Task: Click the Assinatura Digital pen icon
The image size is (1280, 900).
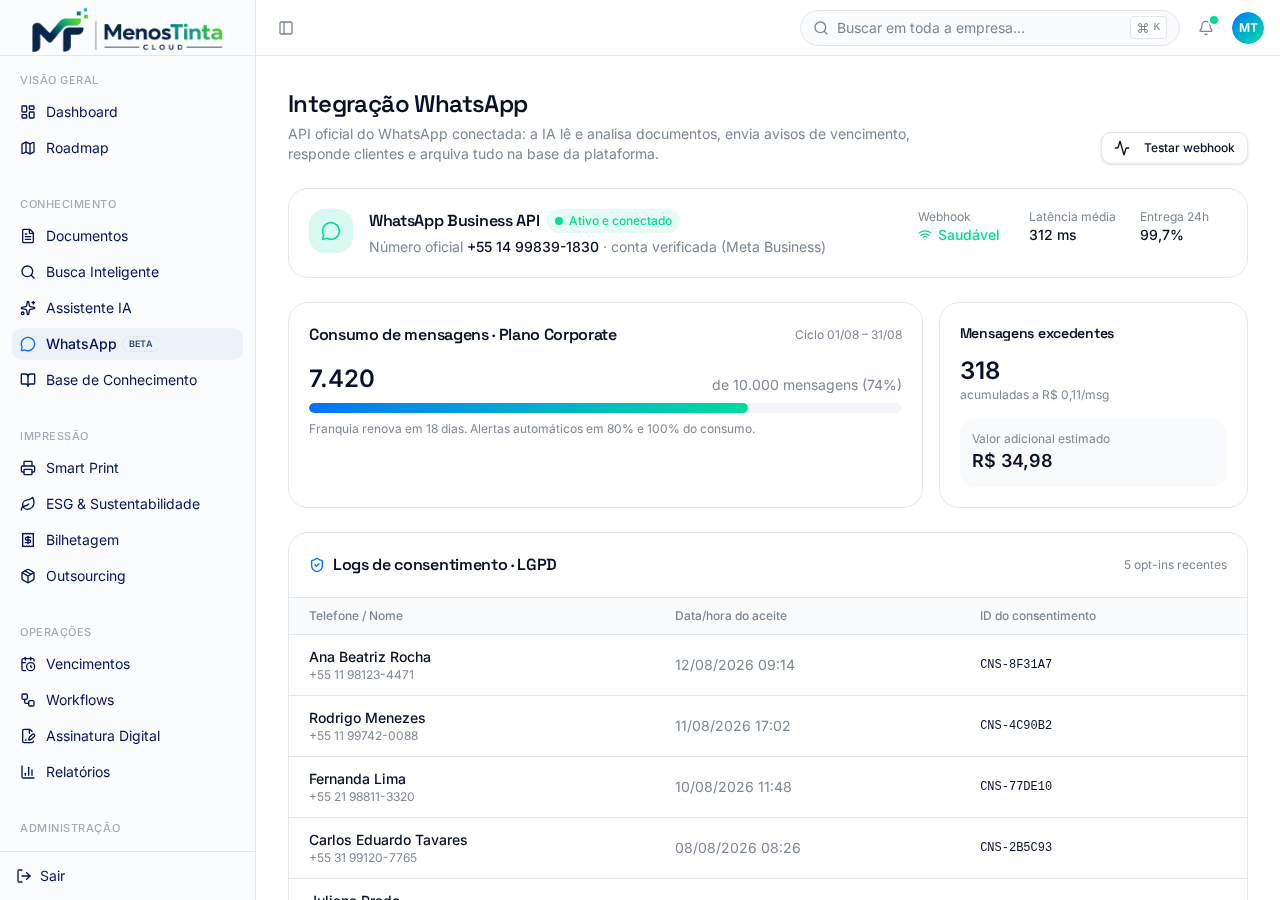Action: tap(28, 736)
